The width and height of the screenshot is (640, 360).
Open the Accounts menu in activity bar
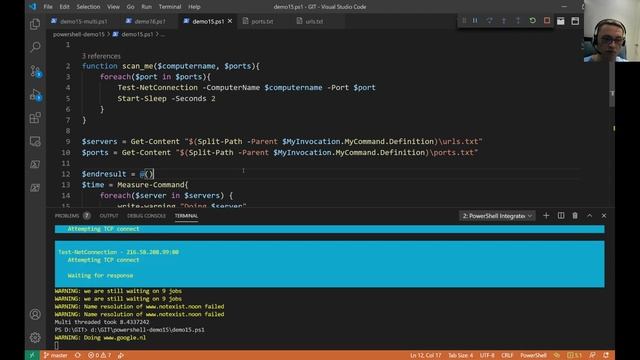coord(35,314)
